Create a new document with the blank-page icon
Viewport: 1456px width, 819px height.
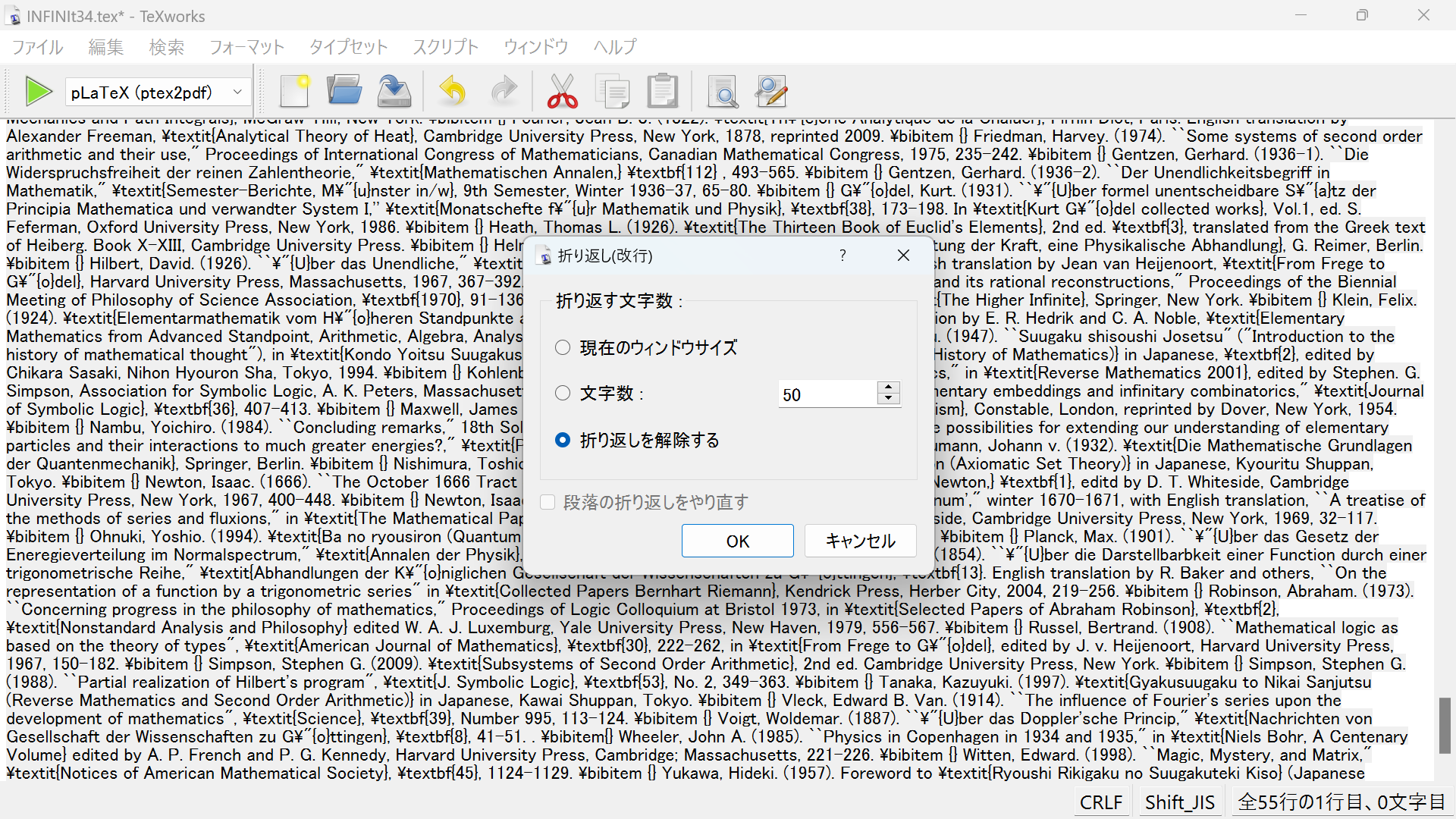point(295,92)
